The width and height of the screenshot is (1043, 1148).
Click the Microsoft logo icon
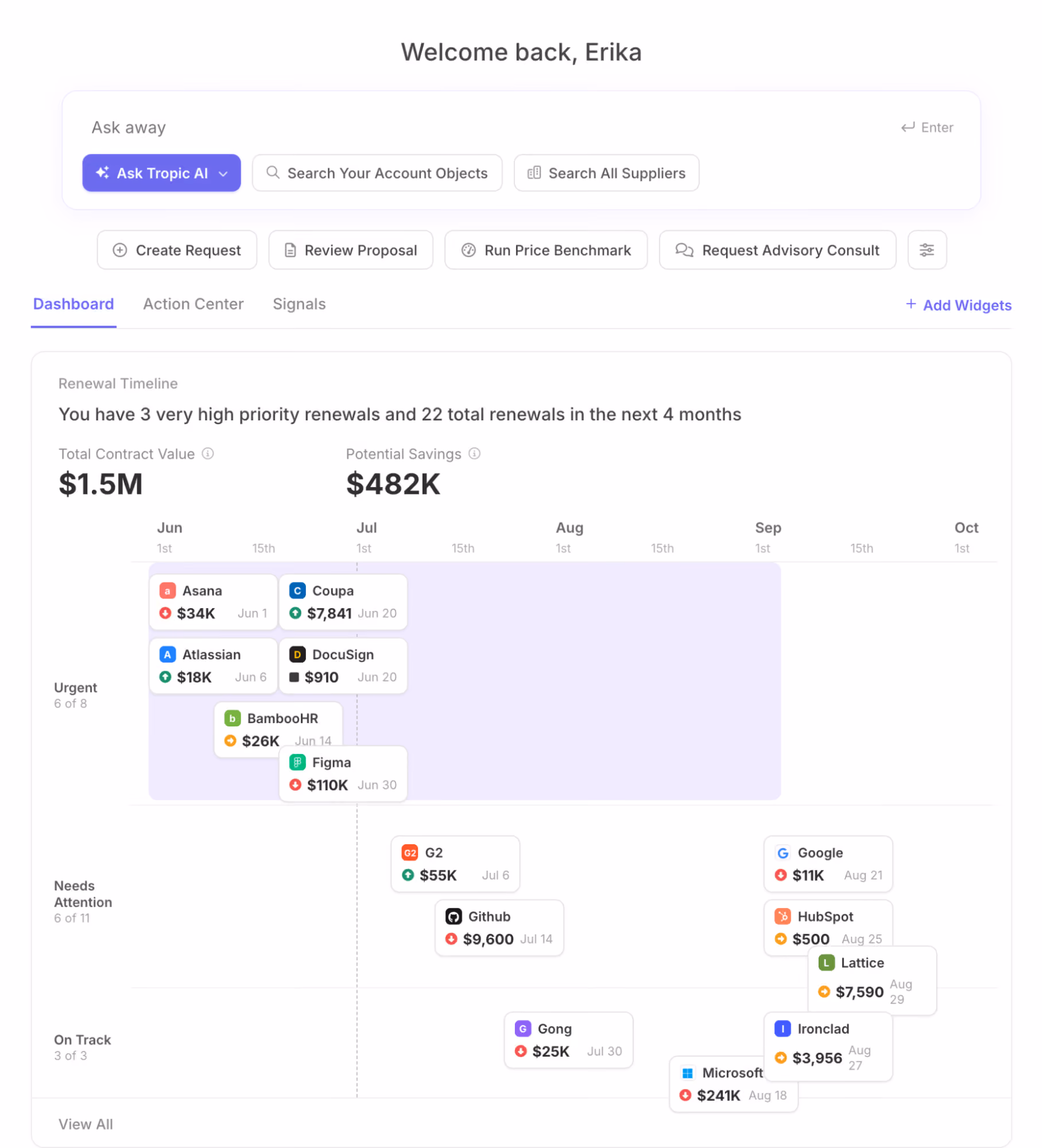687,1073
